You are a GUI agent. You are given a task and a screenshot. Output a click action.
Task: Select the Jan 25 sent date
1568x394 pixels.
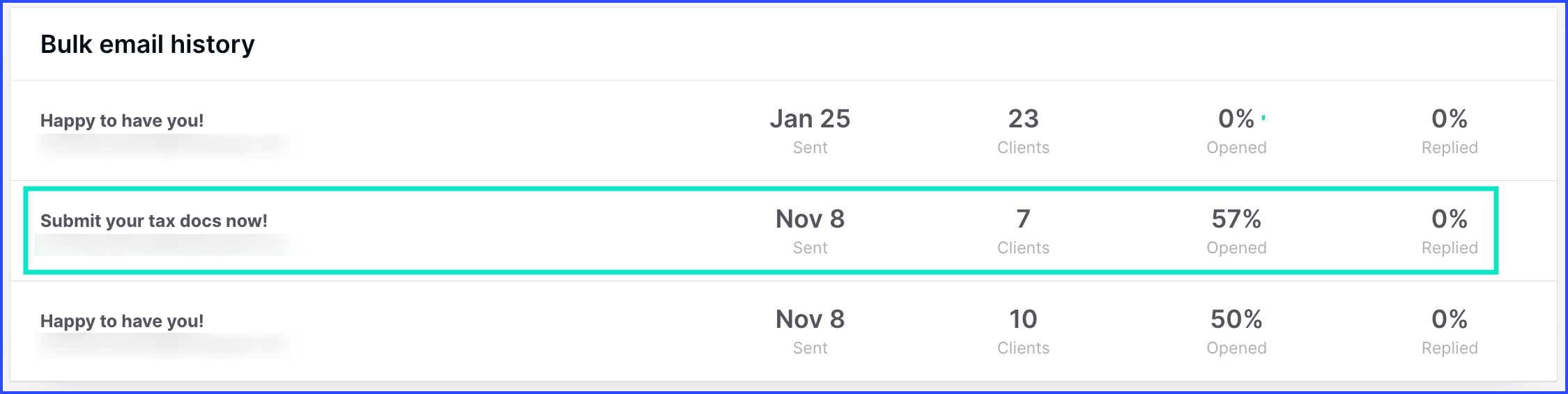pyautogui.click(x=810, y=130)
